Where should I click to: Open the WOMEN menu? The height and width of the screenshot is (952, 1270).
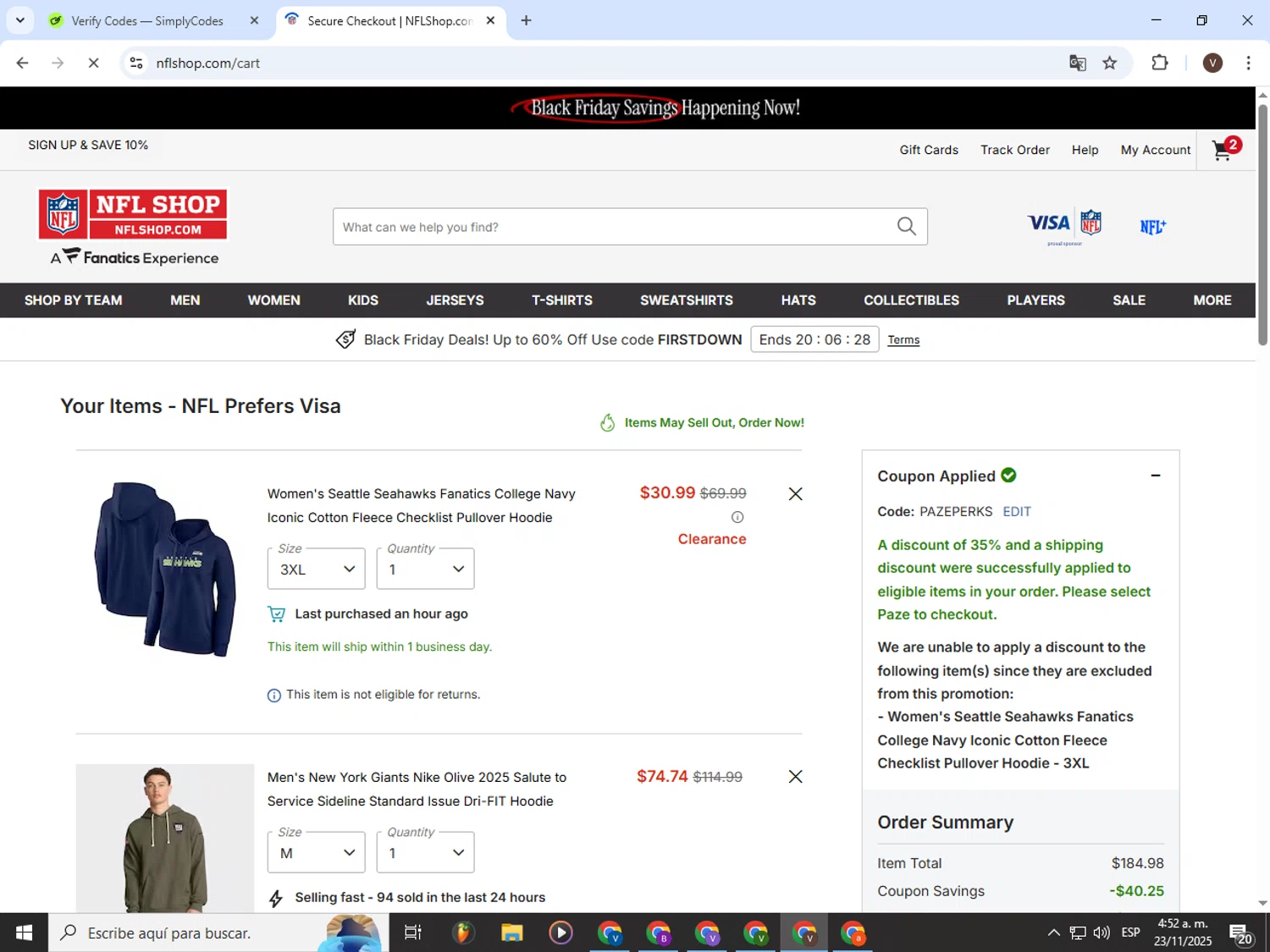273,300
